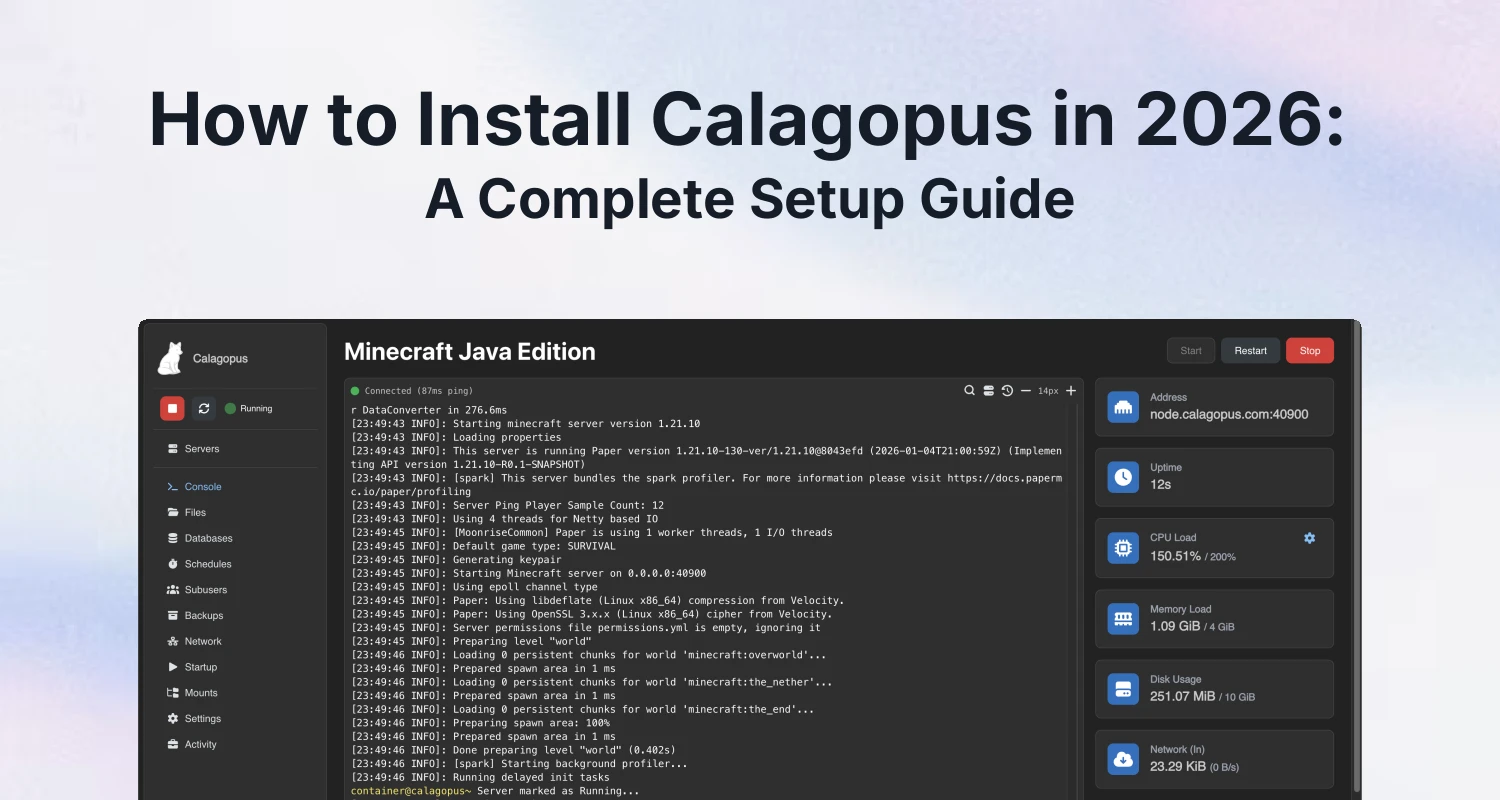
Task: Click the console history clock icon
Action: (x=1007, y=391)
